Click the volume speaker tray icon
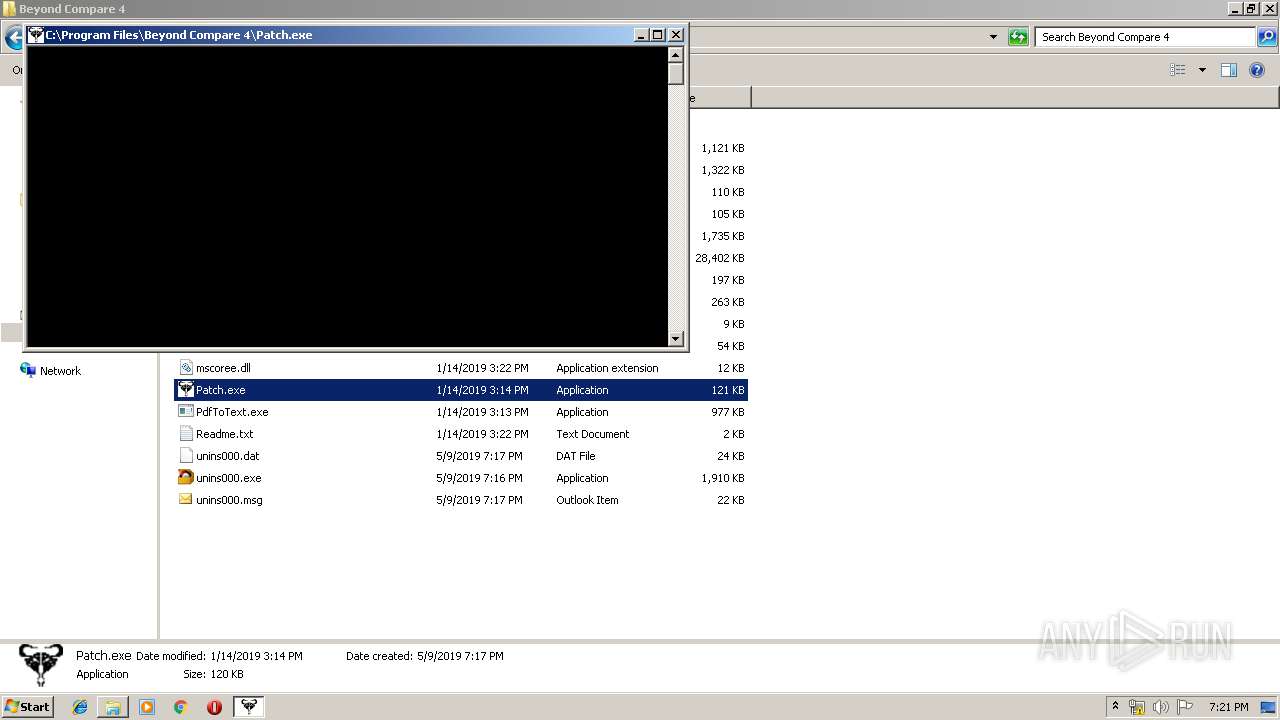 (1161, 707)
